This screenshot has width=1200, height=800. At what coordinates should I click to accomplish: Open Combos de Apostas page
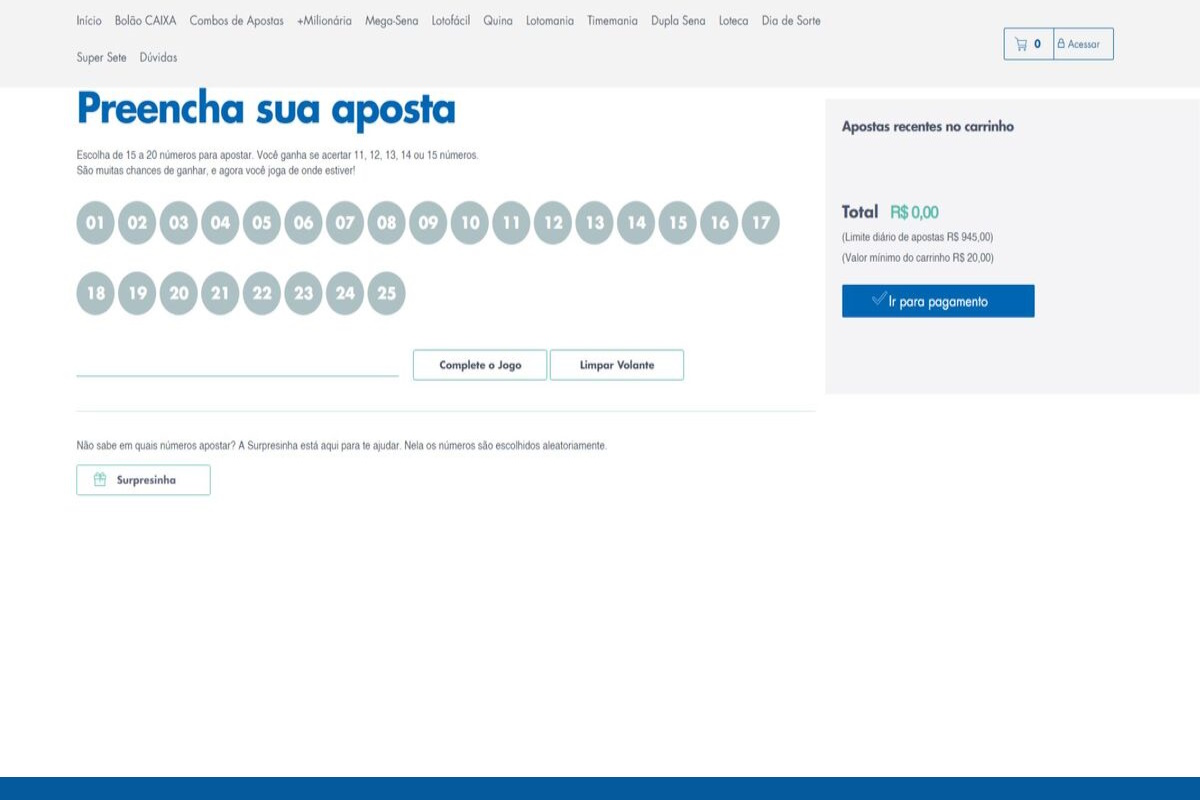[x=236, y=21]
